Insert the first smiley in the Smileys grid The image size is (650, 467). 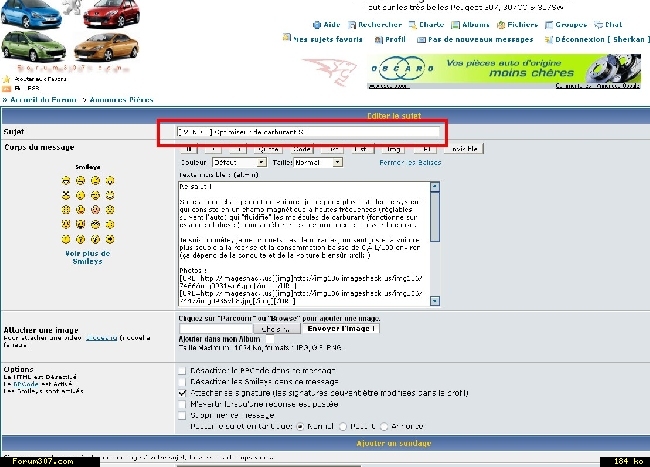click(65, 181)
